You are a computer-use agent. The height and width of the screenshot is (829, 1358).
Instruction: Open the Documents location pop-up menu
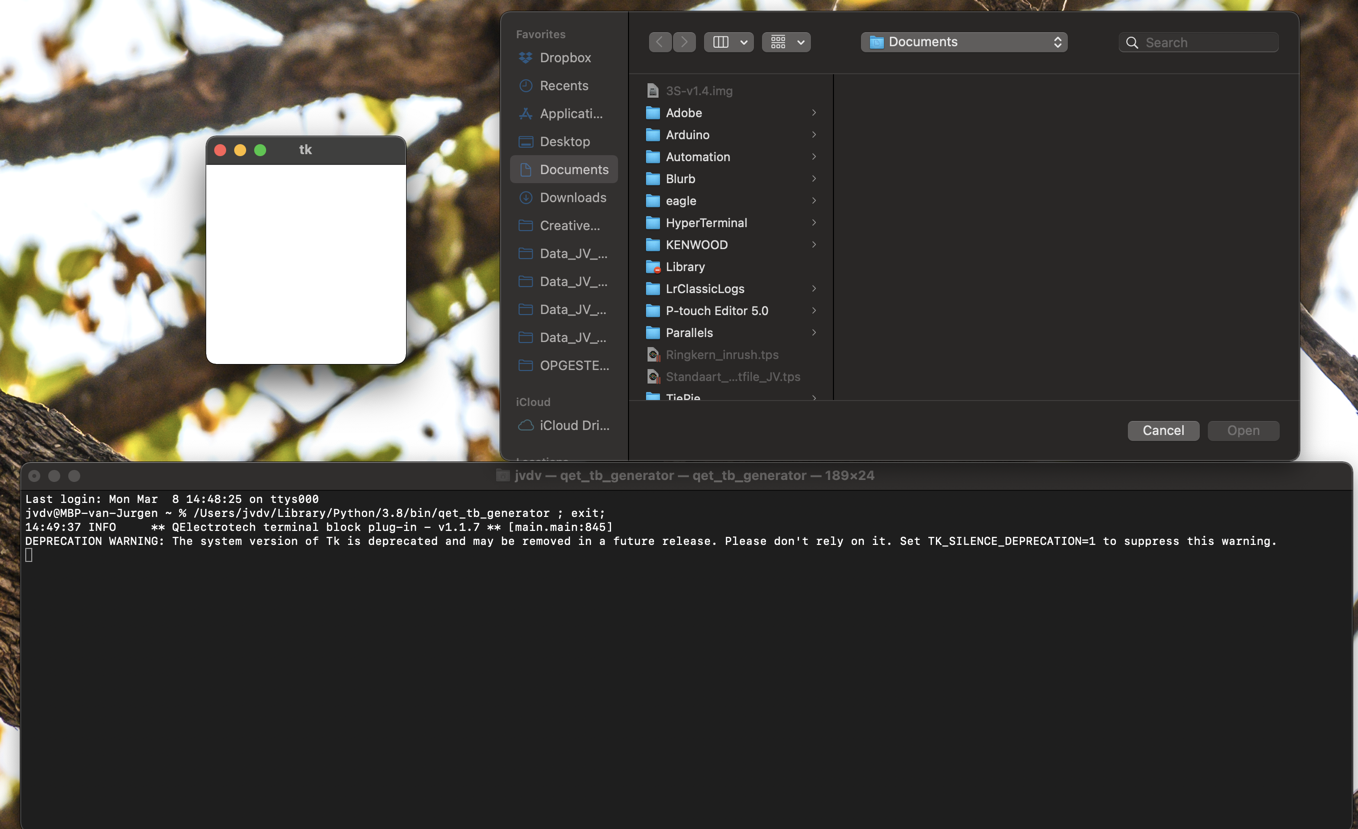coord(964,42)
